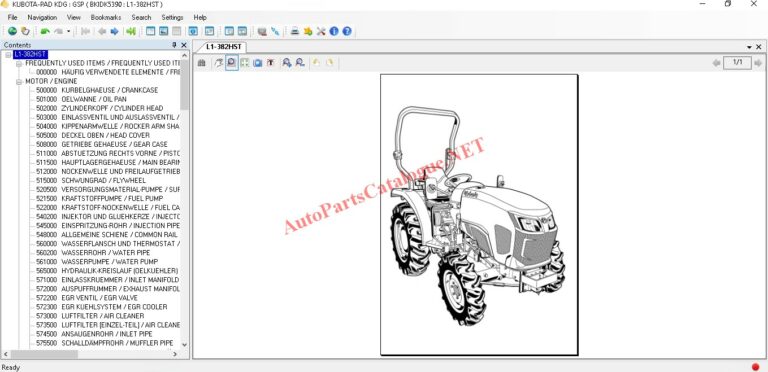This screenshot has height=372, width=768.
Task: Open the document tab list dropdown arrow
Action: tap(749, 47)
